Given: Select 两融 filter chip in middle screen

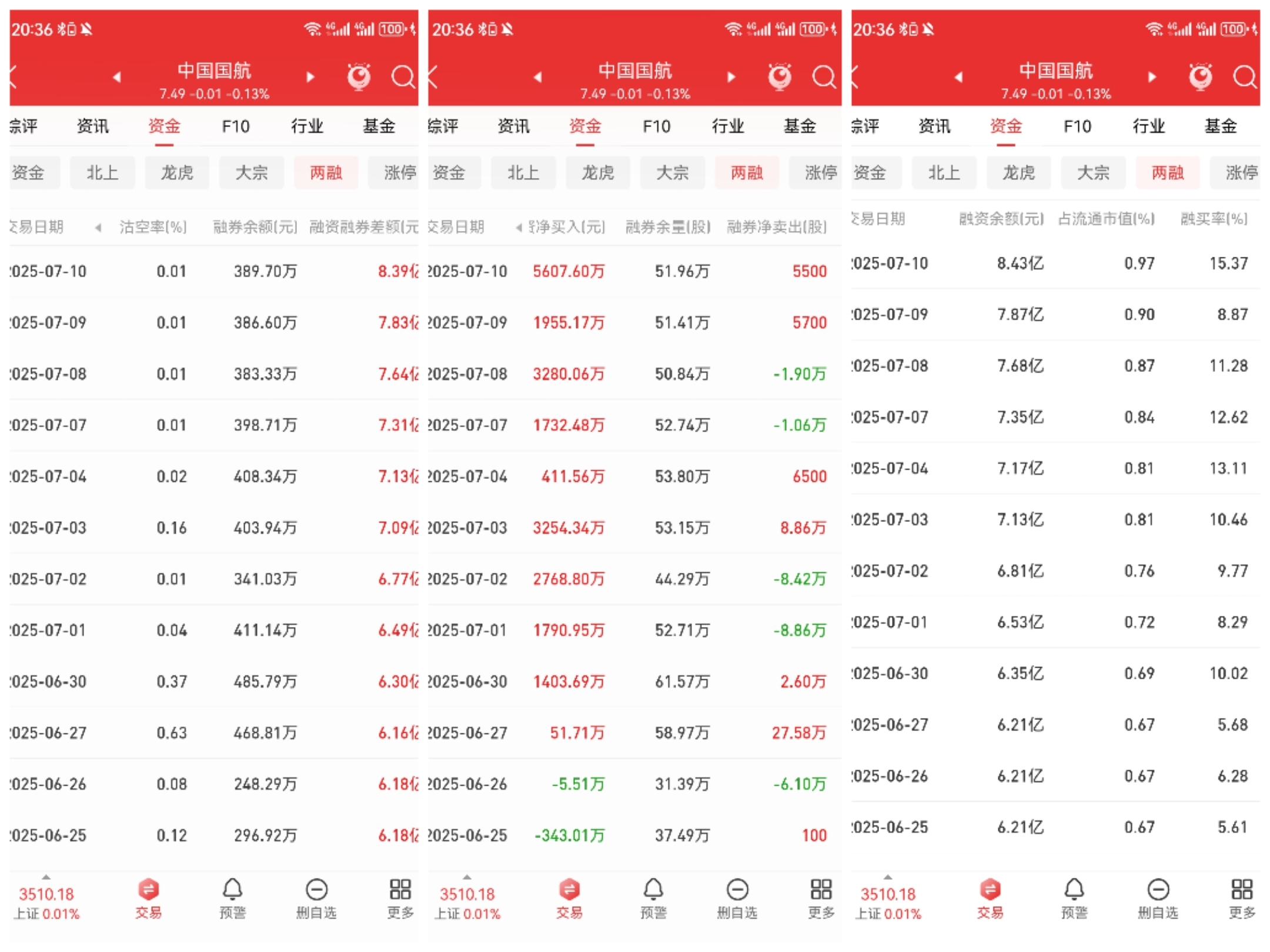Looking at the screenshot, I should pyautogui.click(x=747, y=173).
